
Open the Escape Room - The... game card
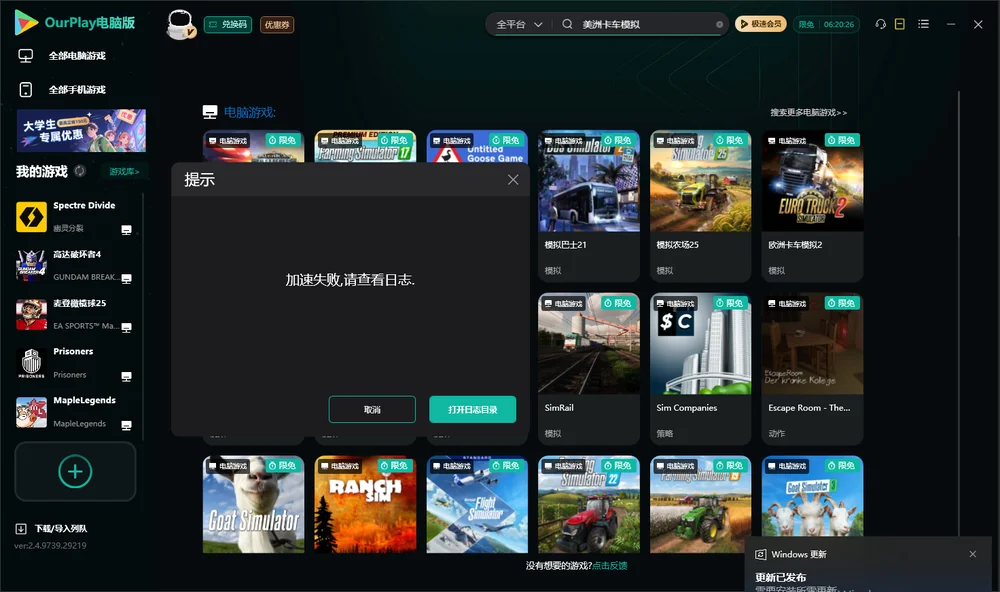[812, 369]
